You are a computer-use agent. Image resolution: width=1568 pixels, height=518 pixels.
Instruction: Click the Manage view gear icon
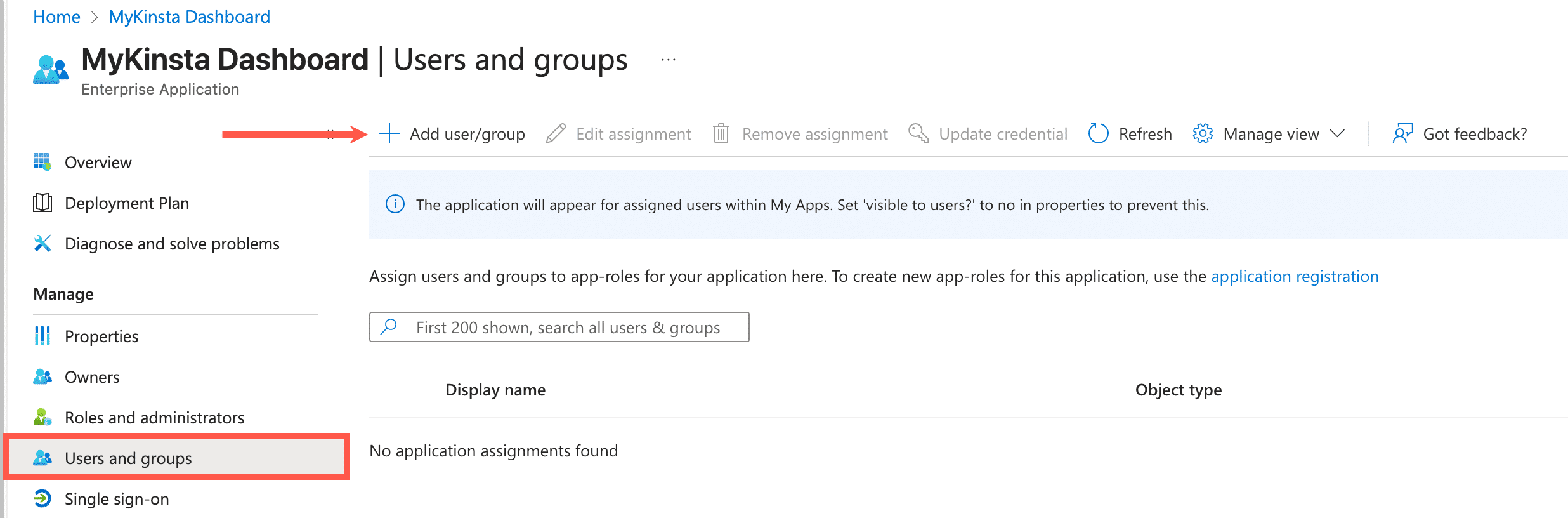pyautogui.click(x=1202, y=134)
